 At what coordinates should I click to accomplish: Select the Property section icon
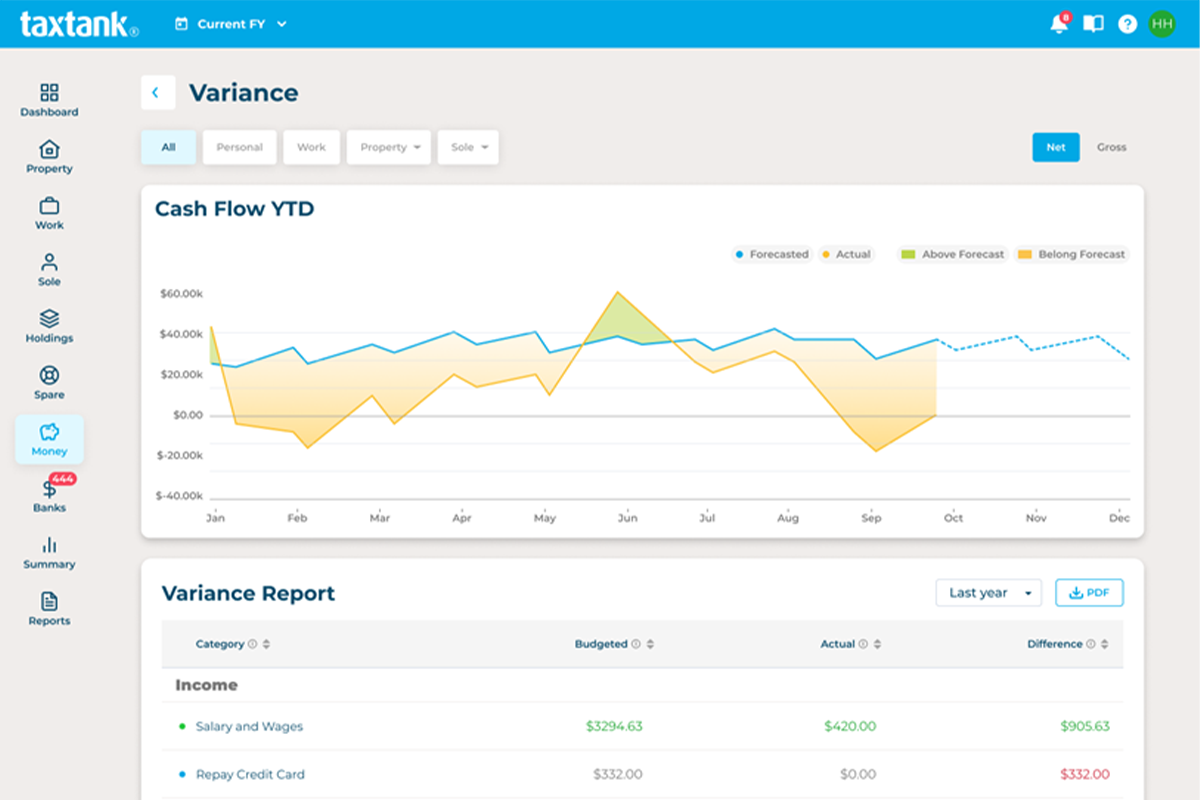(48, 155)
